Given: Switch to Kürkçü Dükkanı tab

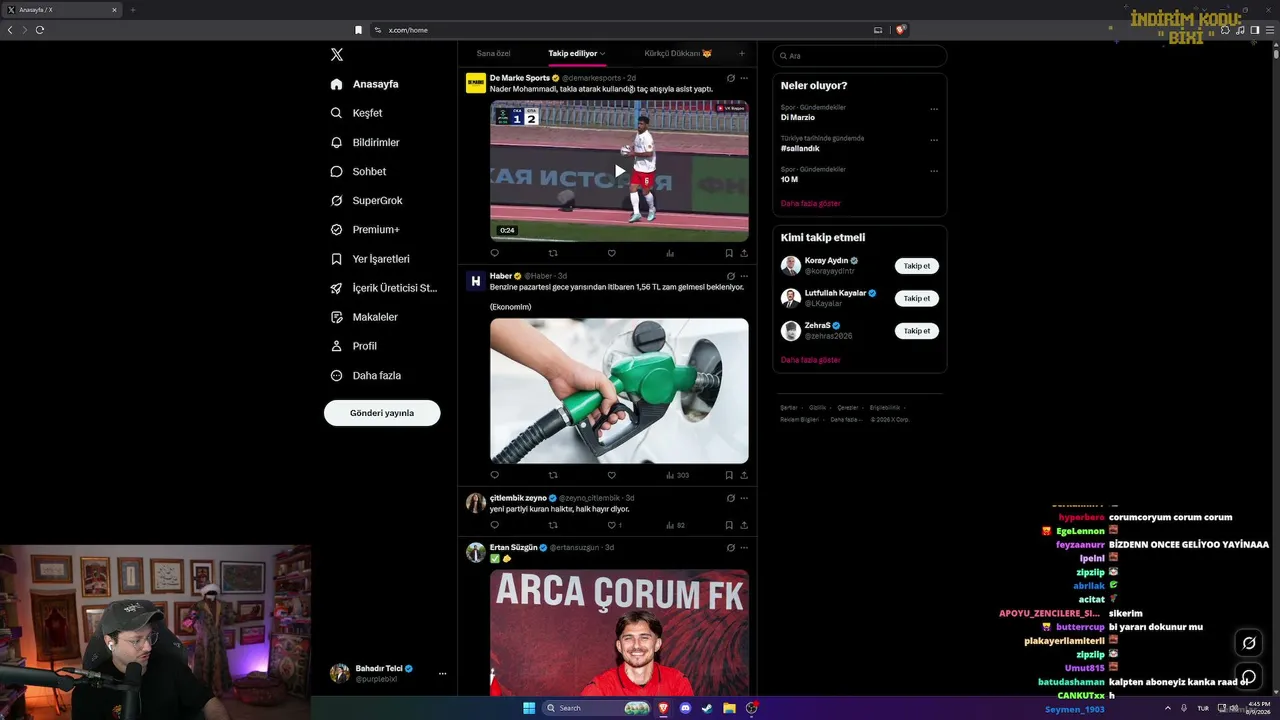Looking at the screenshot, I should click(678, 53).
